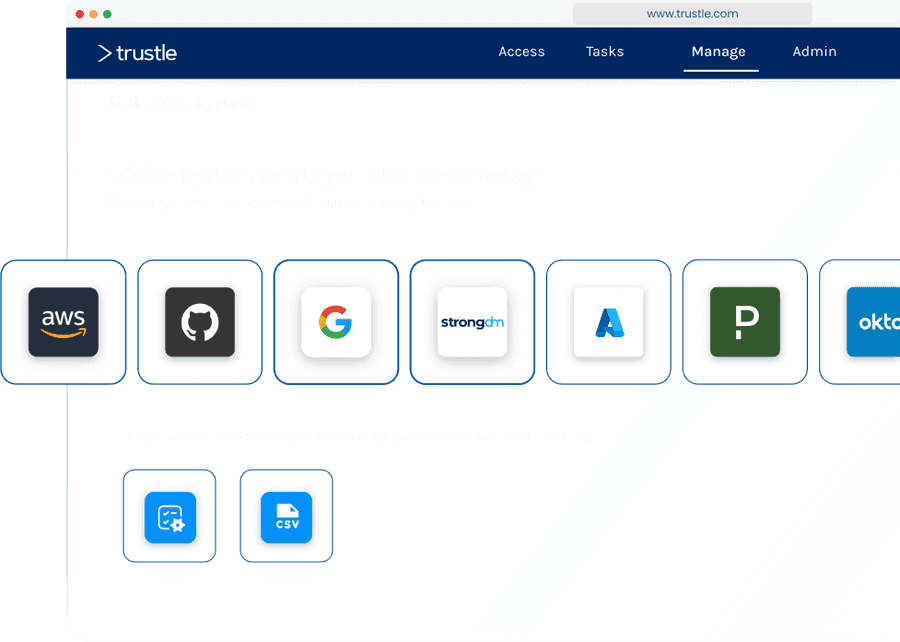Open the Admin tab
The image size is (900, 642).
[814, 52]
